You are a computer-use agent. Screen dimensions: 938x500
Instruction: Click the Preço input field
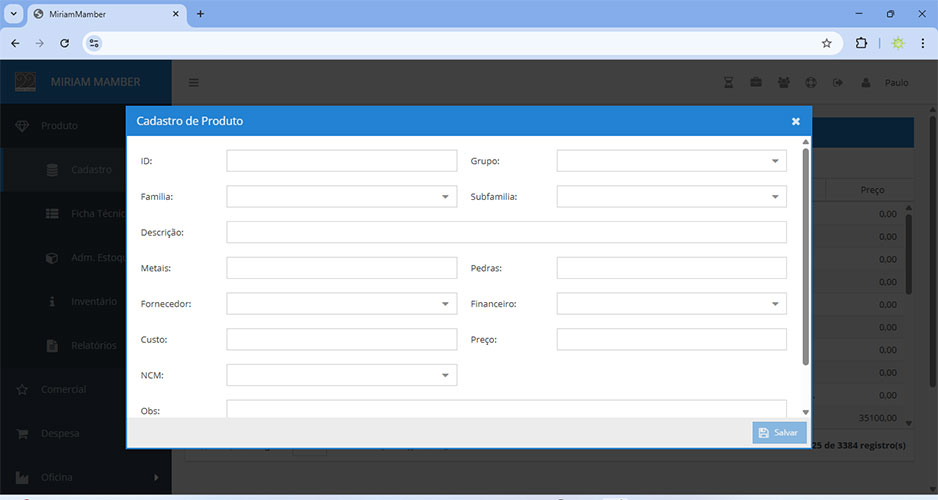671,339
